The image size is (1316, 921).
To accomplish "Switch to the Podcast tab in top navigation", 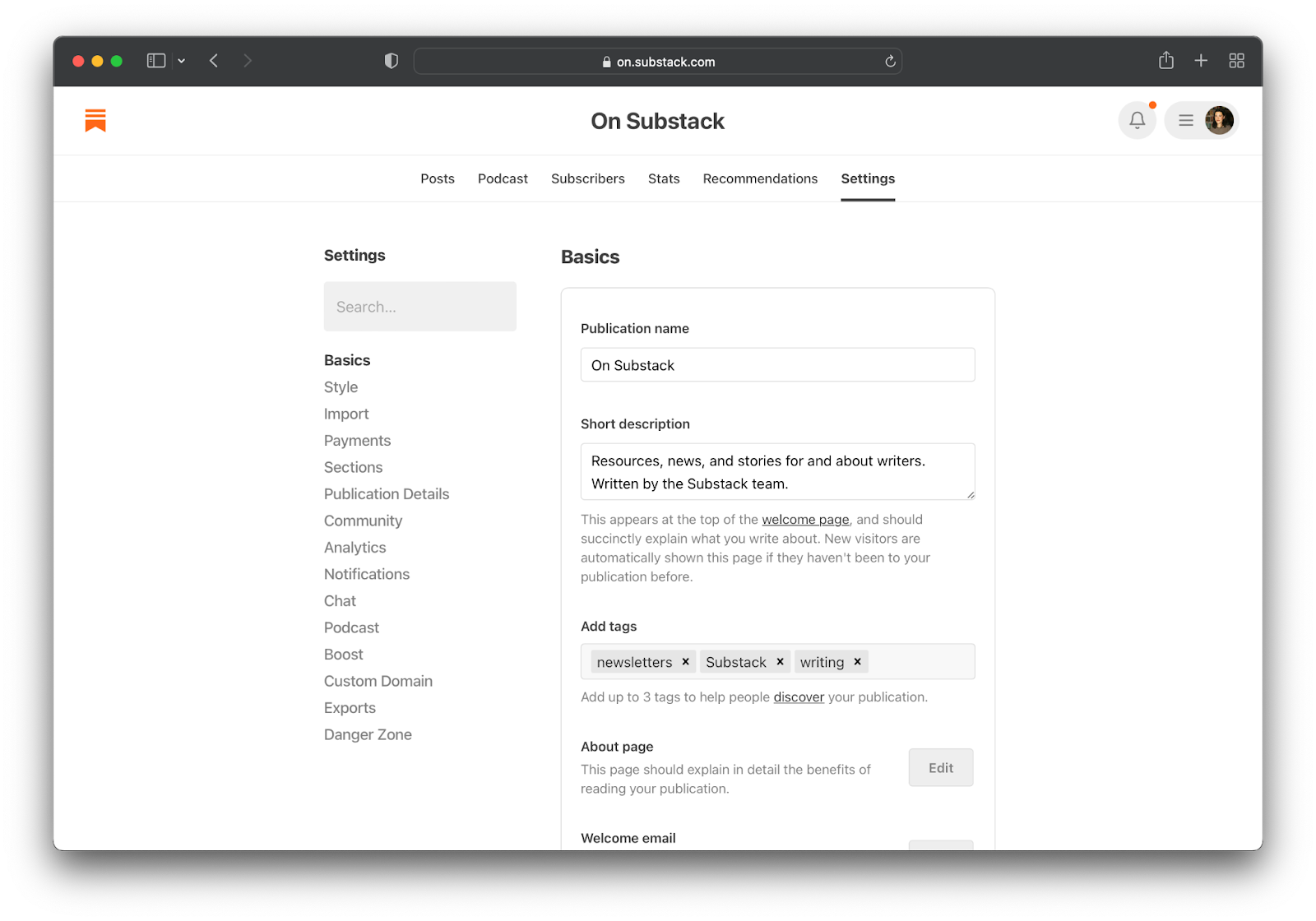I will [503, 178].
